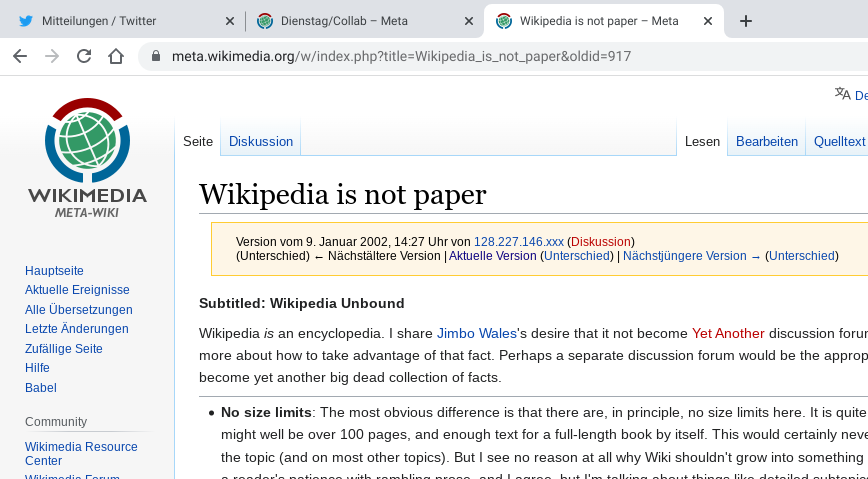
Task: Open the Diskussion page tab
Action: 261,141
